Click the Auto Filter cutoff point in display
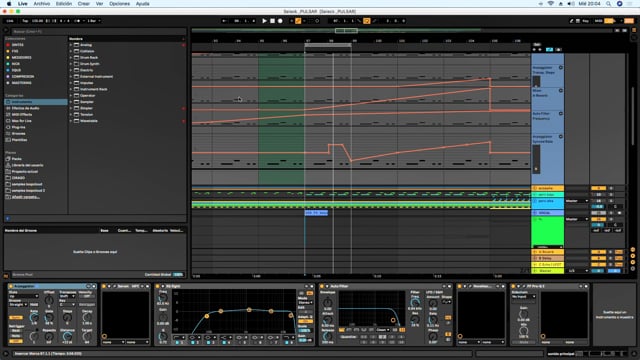Image resolution: width=640 pixels, height=360 pixels. click(393, 320)
